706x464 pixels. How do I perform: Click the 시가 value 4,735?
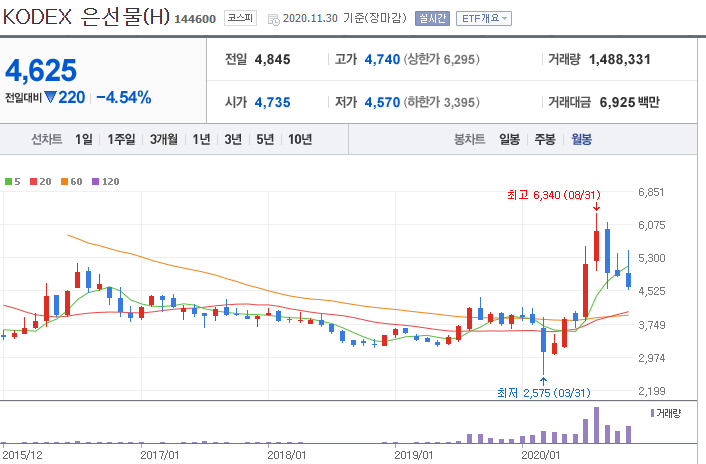[272, 103]
